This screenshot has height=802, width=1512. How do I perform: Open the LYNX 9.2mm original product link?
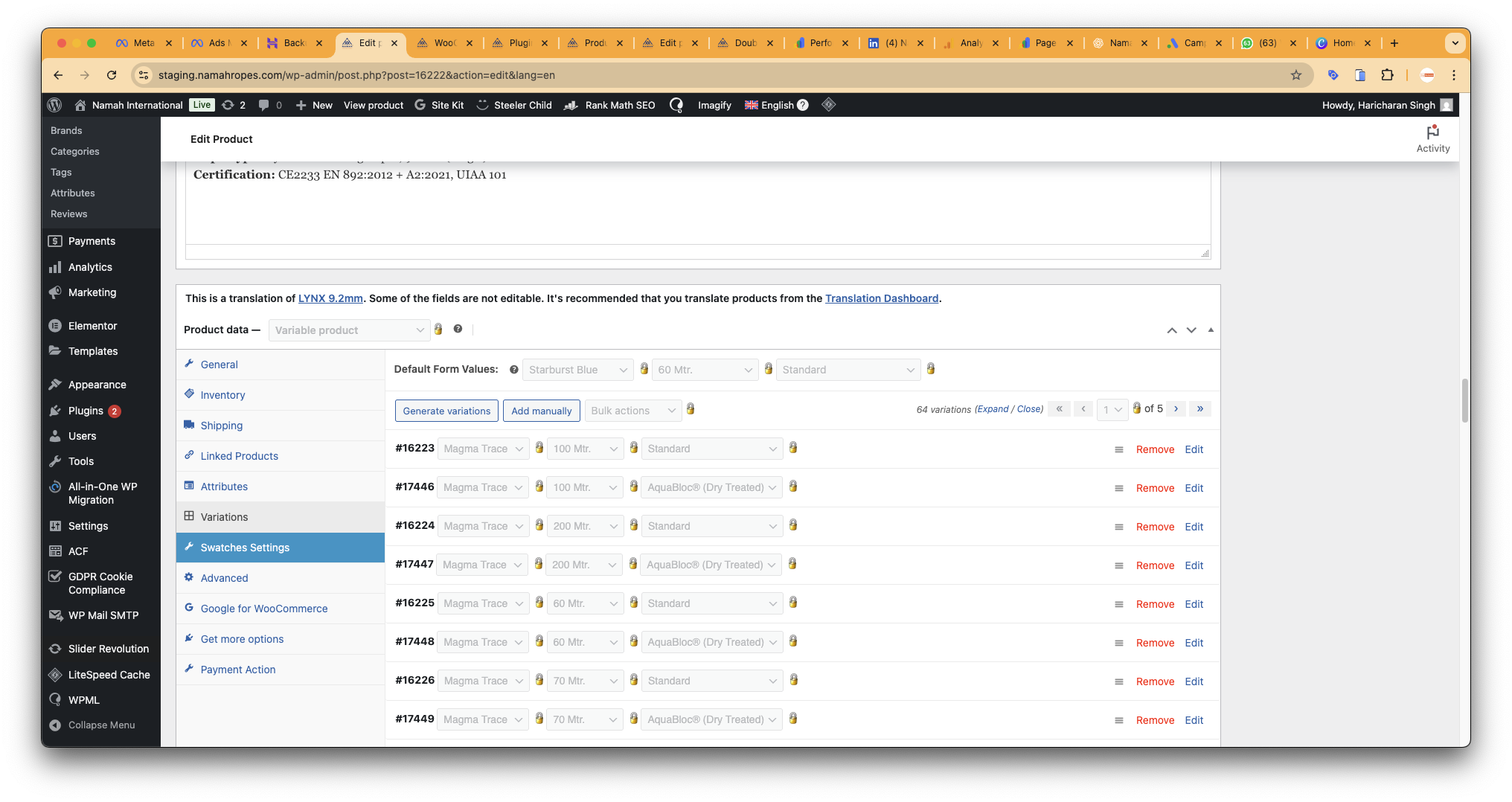point(330,298)
